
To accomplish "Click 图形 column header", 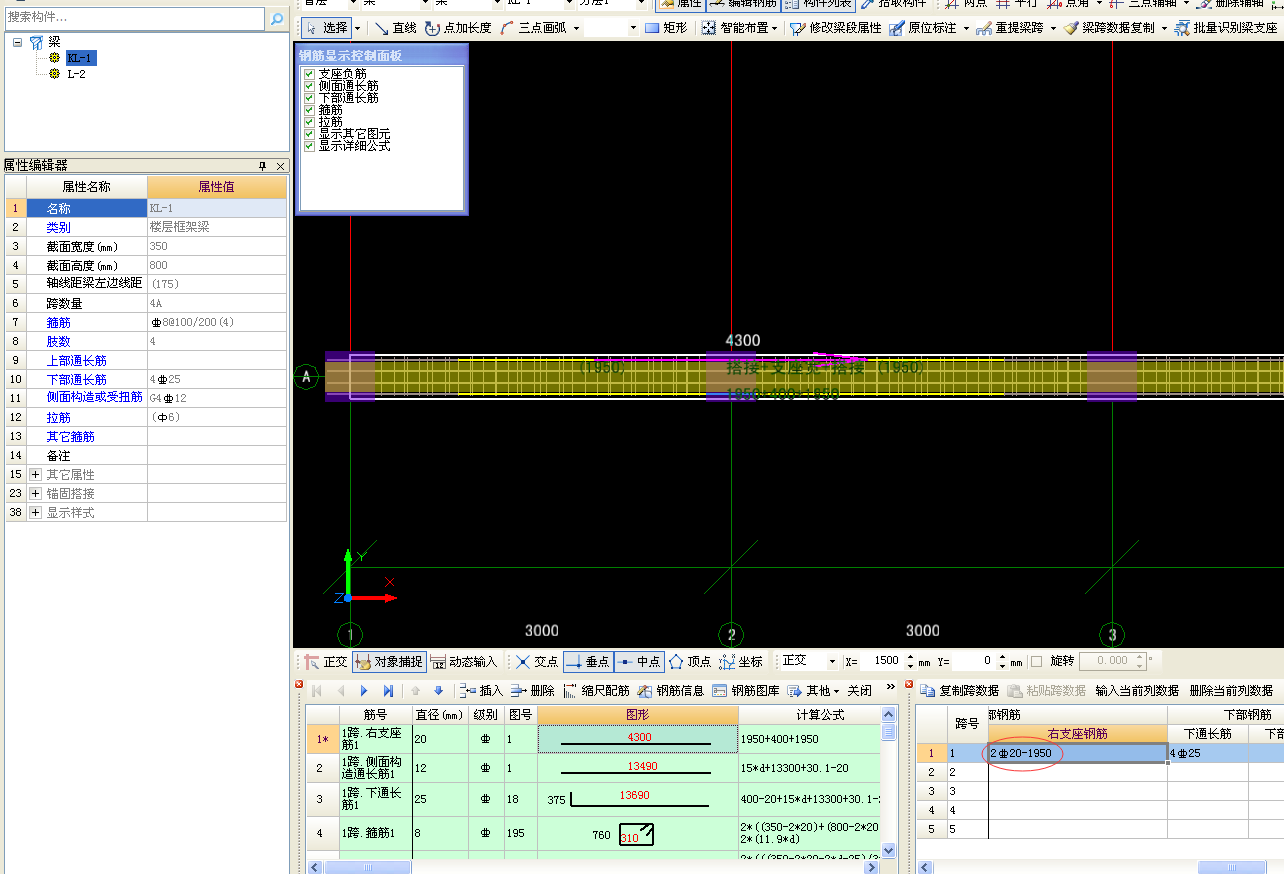I will coord(638,715).
